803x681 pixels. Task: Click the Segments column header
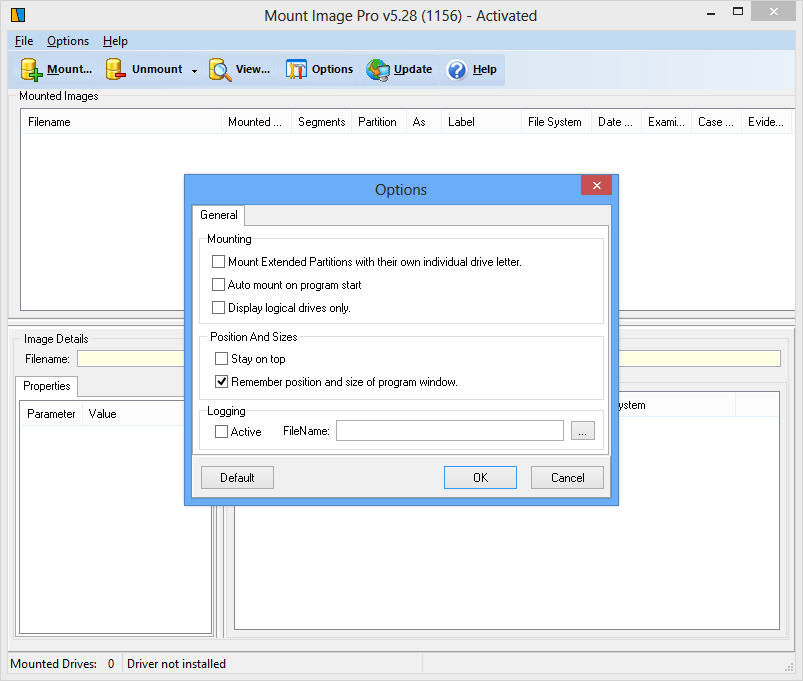tap(321, 122)
